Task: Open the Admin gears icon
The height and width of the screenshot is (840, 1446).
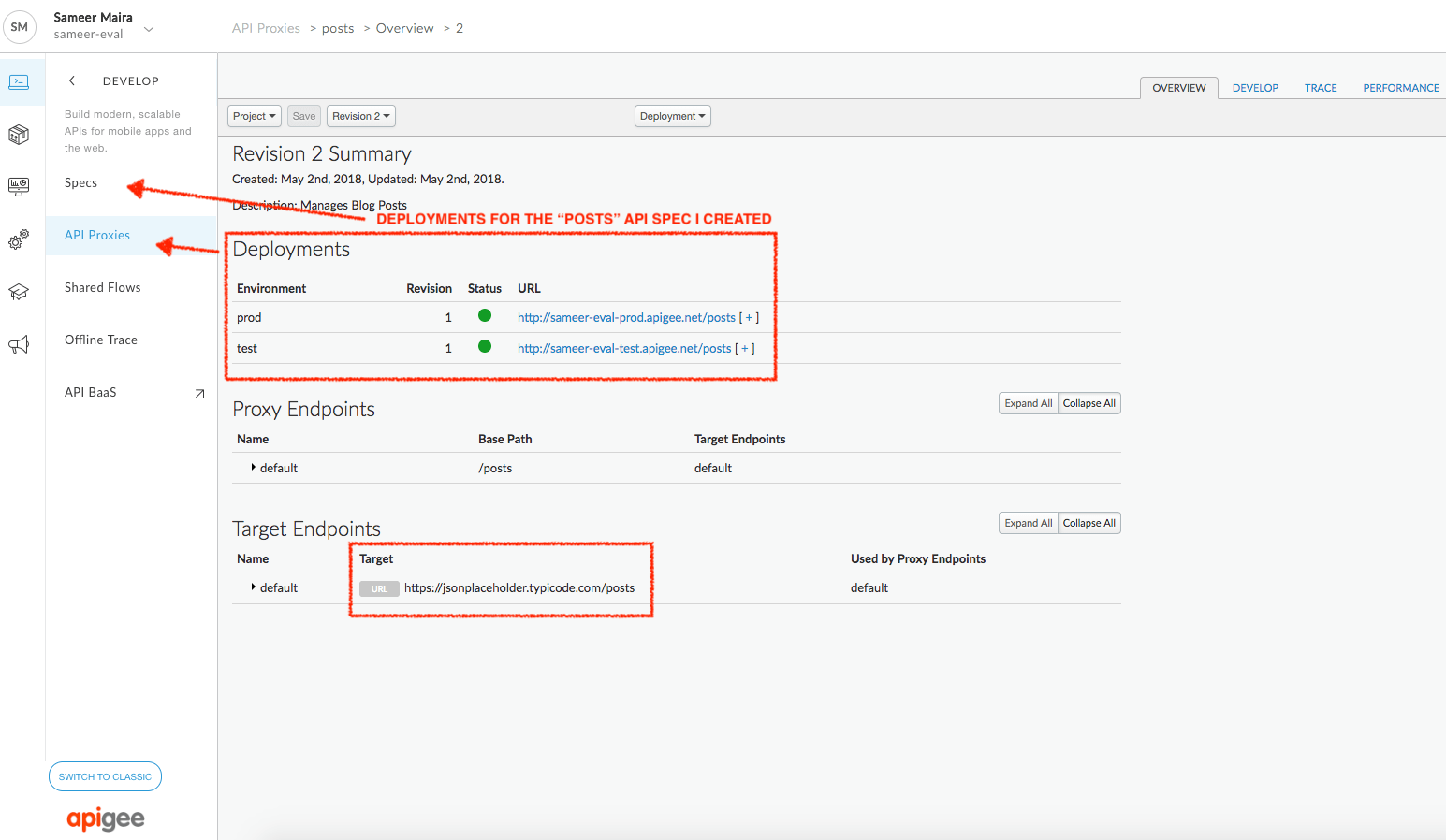Action: 19,240
